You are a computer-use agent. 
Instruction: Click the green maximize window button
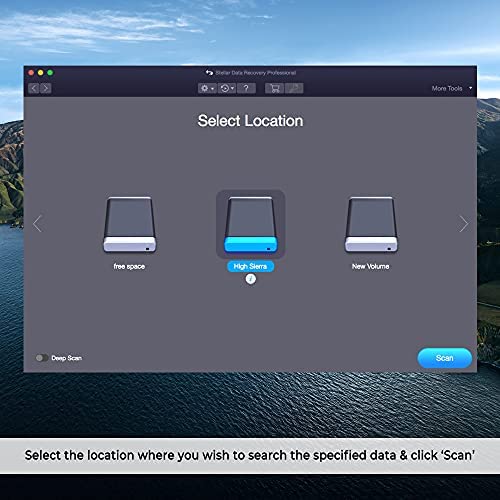[50, 72]
